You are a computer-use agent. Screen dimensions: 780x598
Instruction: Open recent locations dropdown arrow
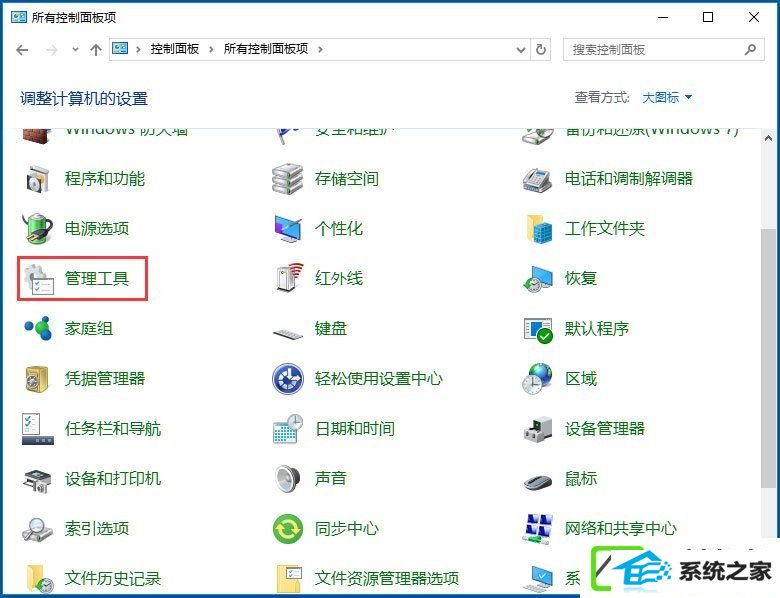(x=75, y=49)
